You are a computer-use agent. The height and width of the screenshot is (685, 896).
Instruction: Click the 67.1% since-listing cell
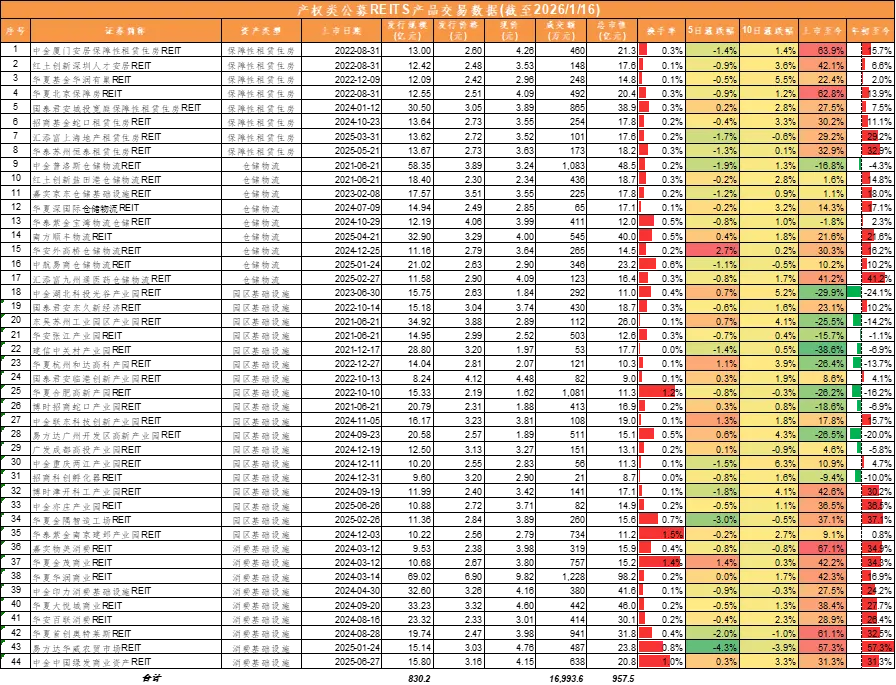coord(822,548)
